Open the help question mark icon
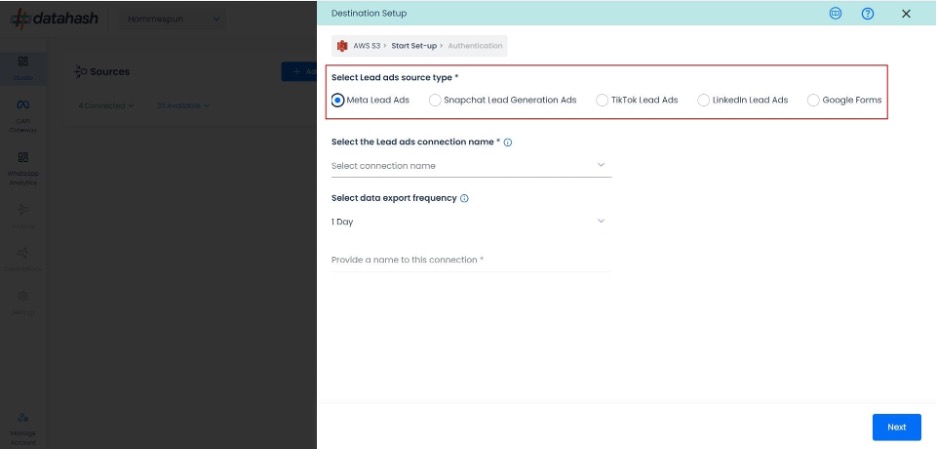 (868, 14)
